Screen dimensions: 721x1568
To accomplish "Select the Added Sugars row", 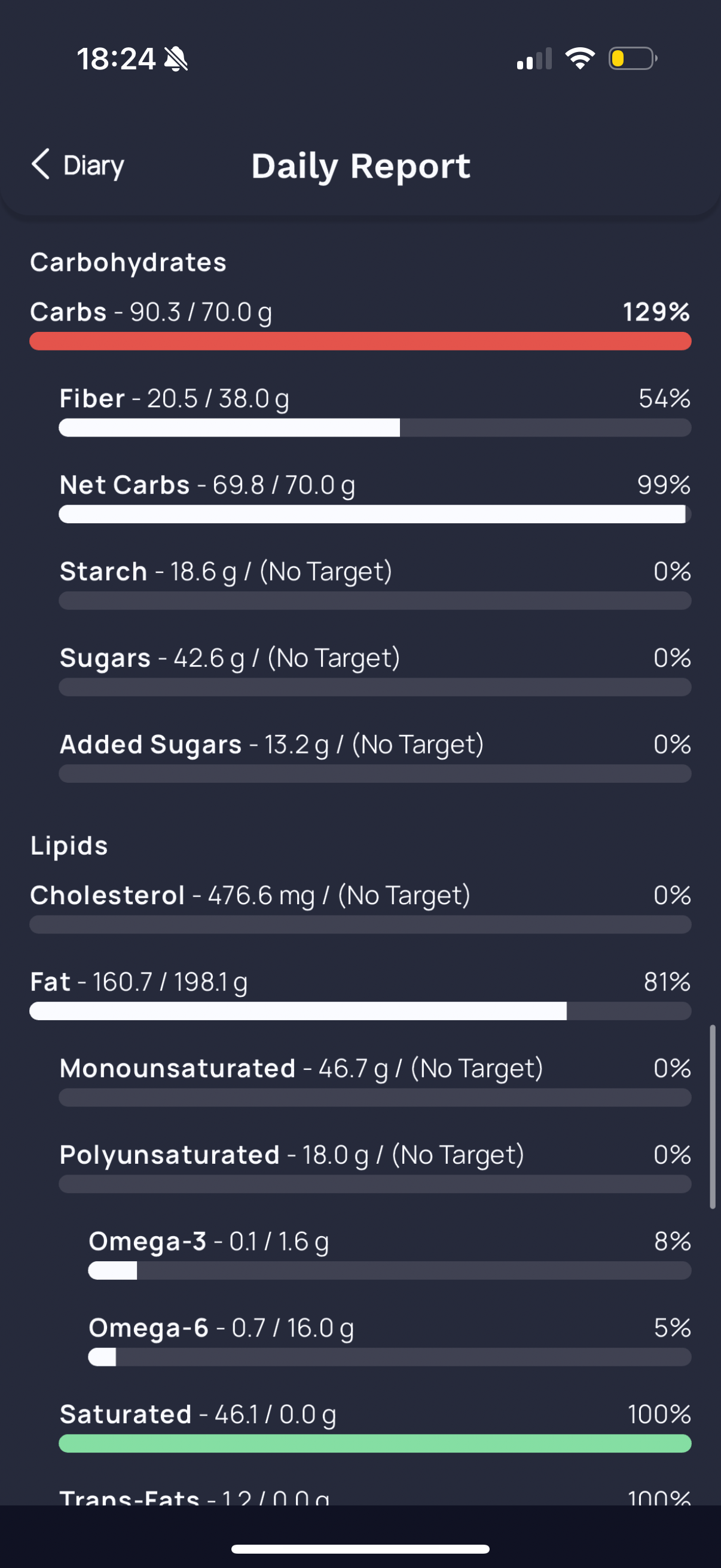I will click(x=375, y=756).
